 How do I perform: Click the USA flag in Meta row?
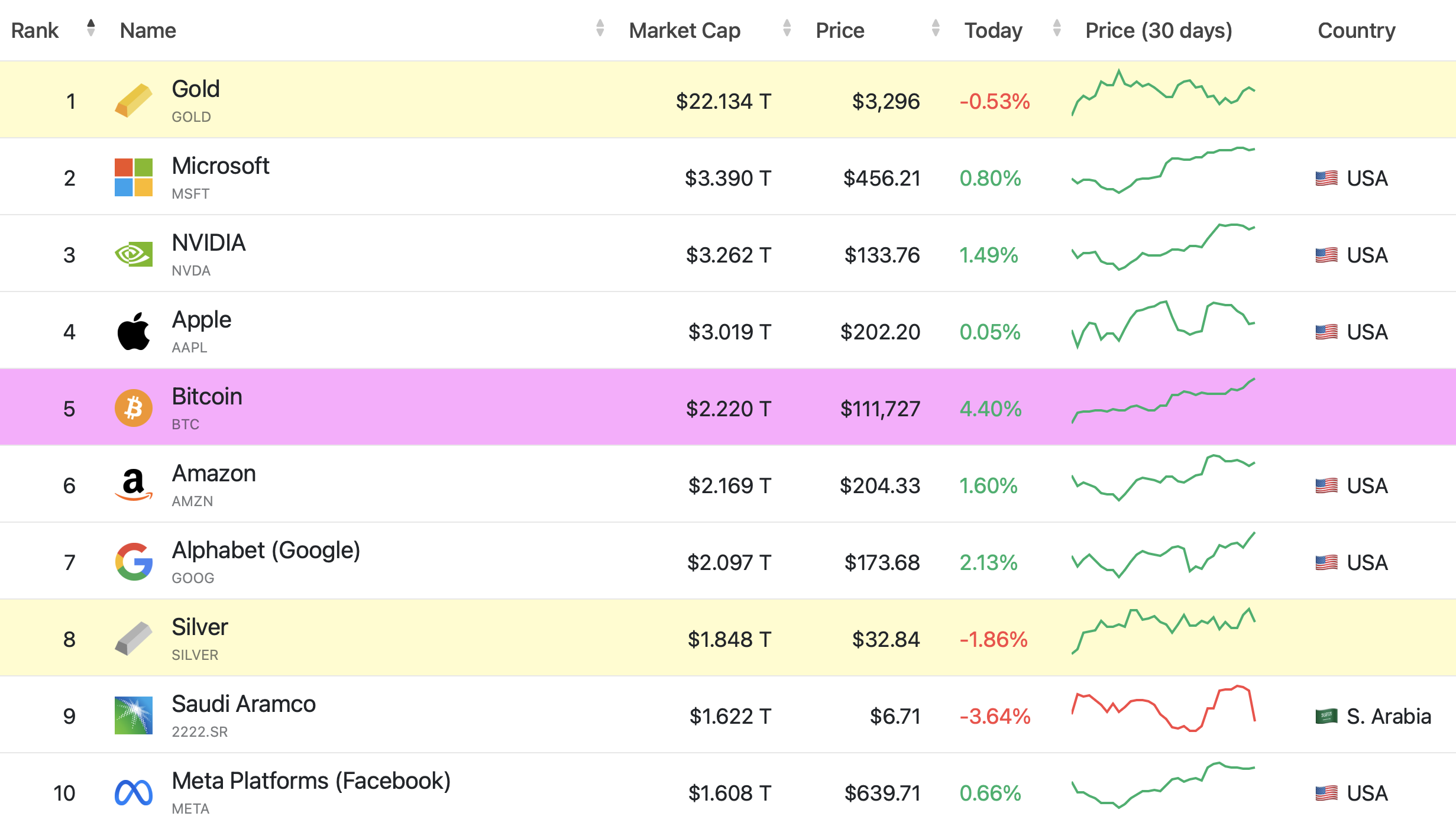(1326, 793)
